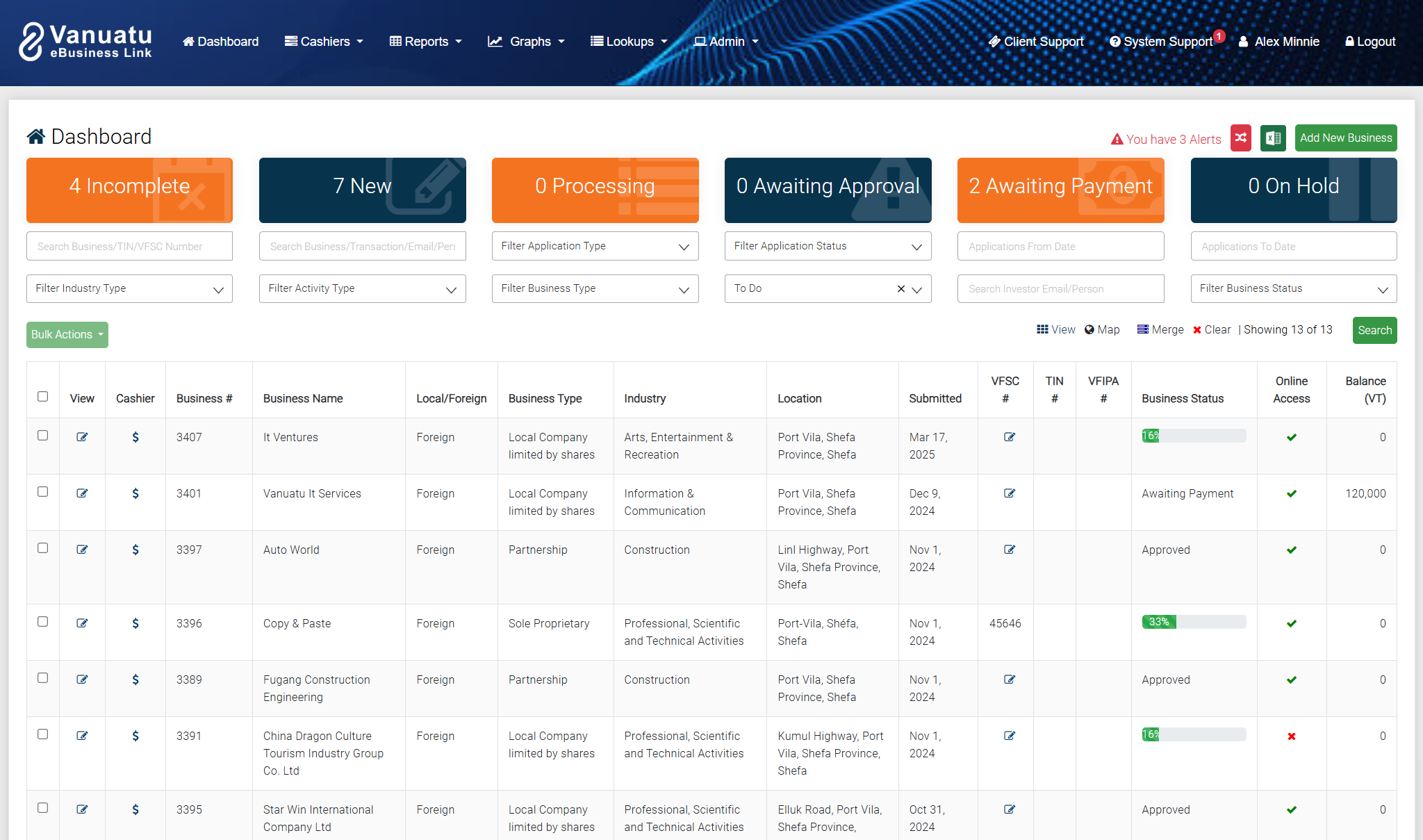This screenshot has width=1423, height=840.
Task: Open the Filter Business Status dropdown
Action: (x=1293, y=288)
